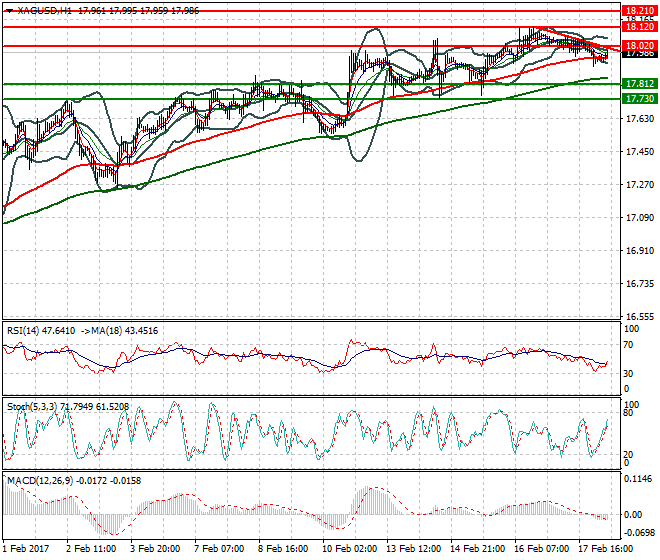Click the RSI 30 level axis value
The height and width of the screenshot is (560, 660).
click(628, 373)
